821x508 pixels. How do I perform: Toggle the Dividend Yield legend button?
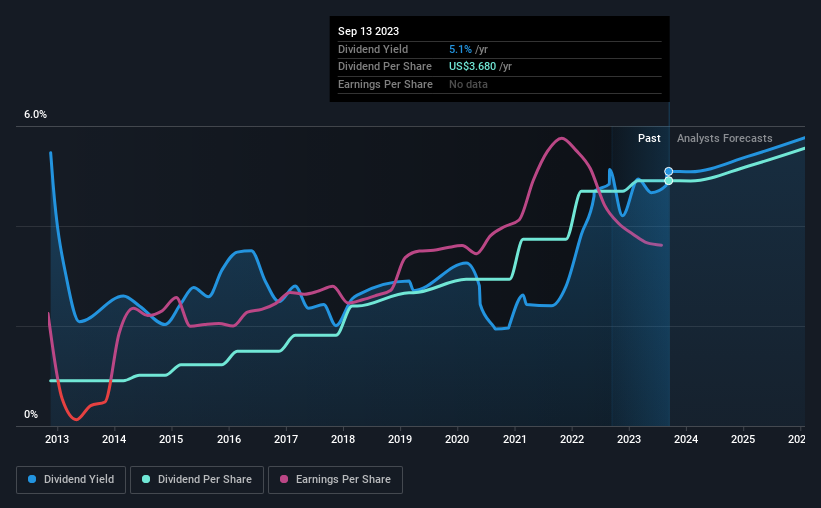pyautogui.click(x=71, y=480)
